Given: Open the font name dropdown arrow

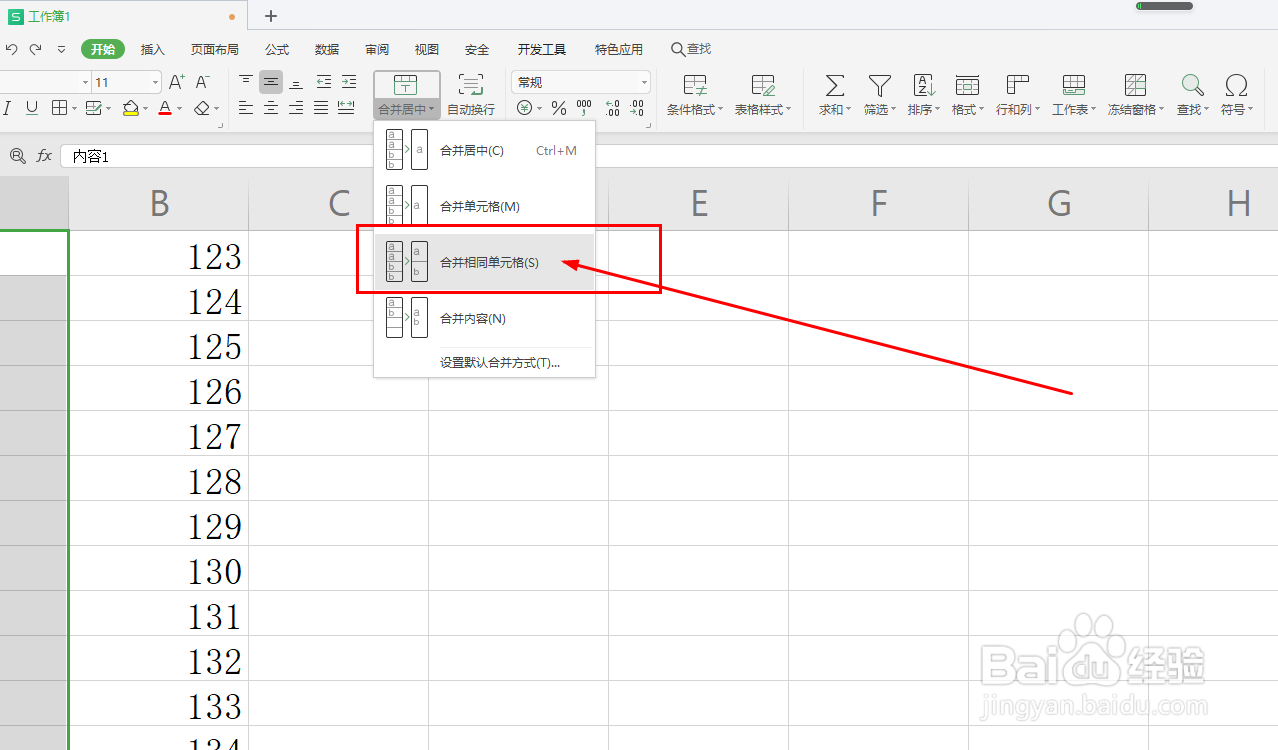Looking at the screenshot, I should coord(85,82).
